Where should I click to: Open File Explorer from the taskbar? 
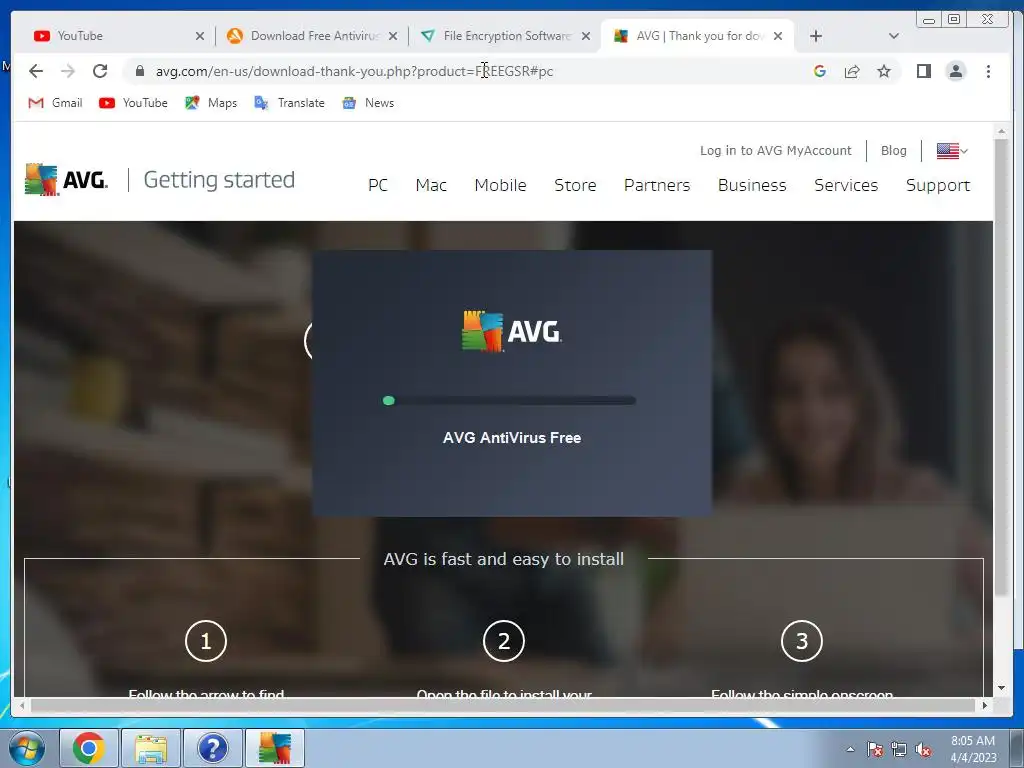click(151, 748)
